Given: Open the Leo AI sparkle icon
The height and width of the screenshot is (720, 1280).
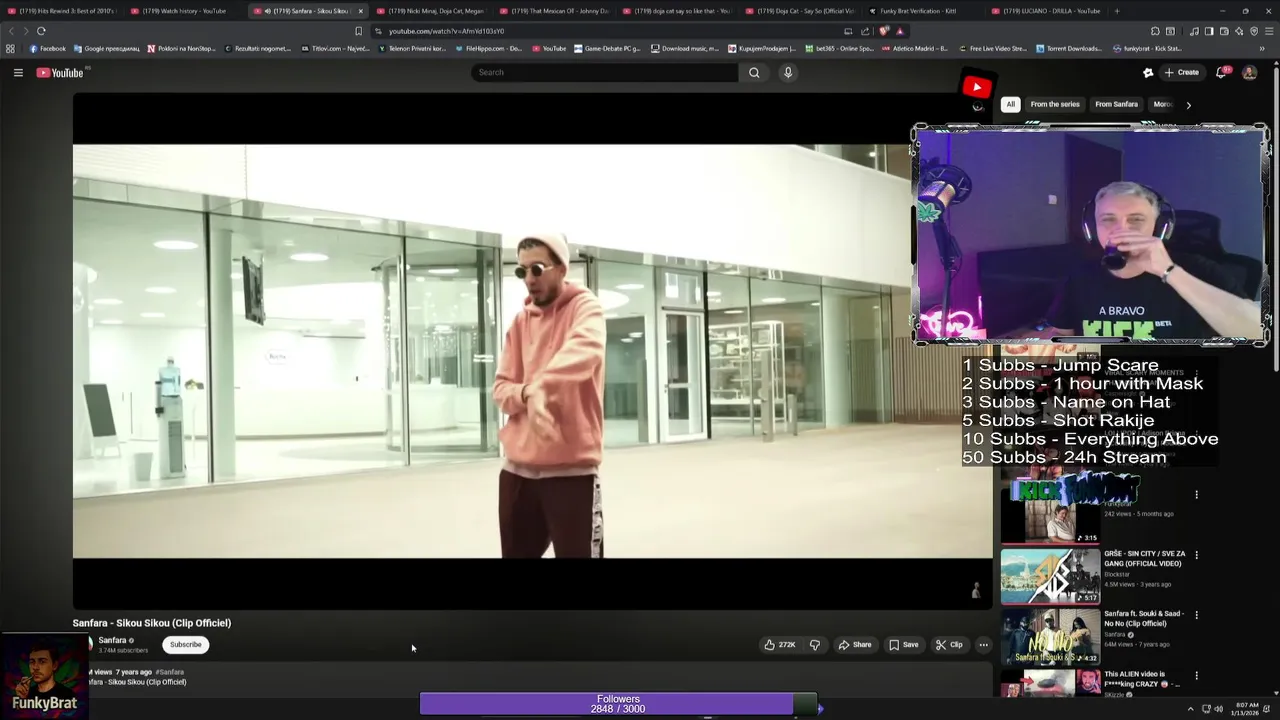Looking at the screenshot, I should pyautogui.click(x=1239, y=31).
